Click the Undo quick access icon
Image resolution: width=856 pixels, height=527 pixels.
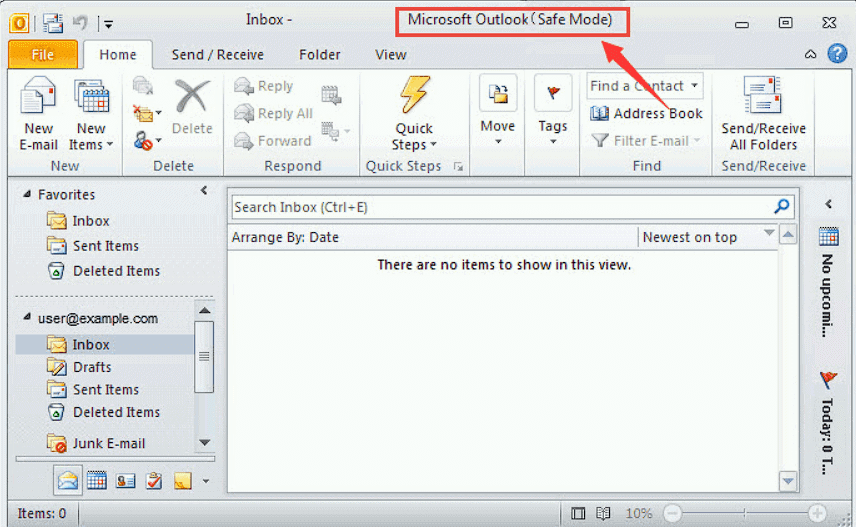(x=80, y=23)
